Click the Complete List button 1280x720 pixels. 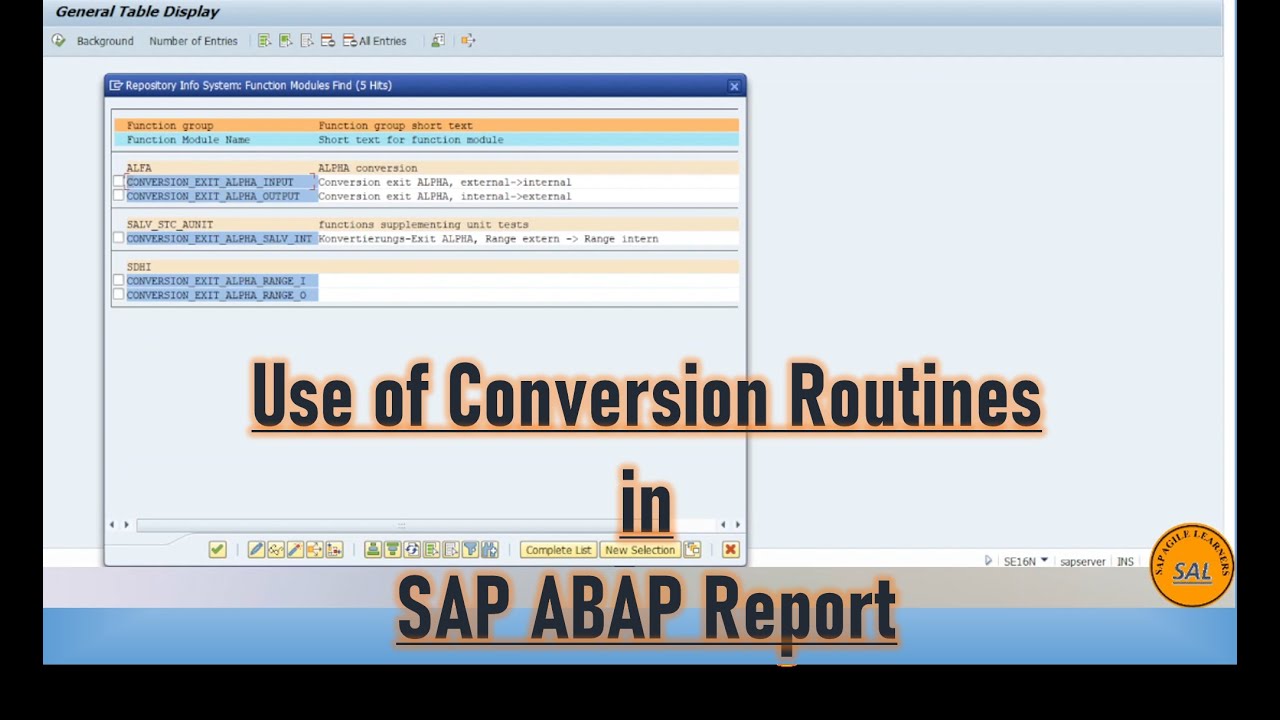[x=558, y=549]
